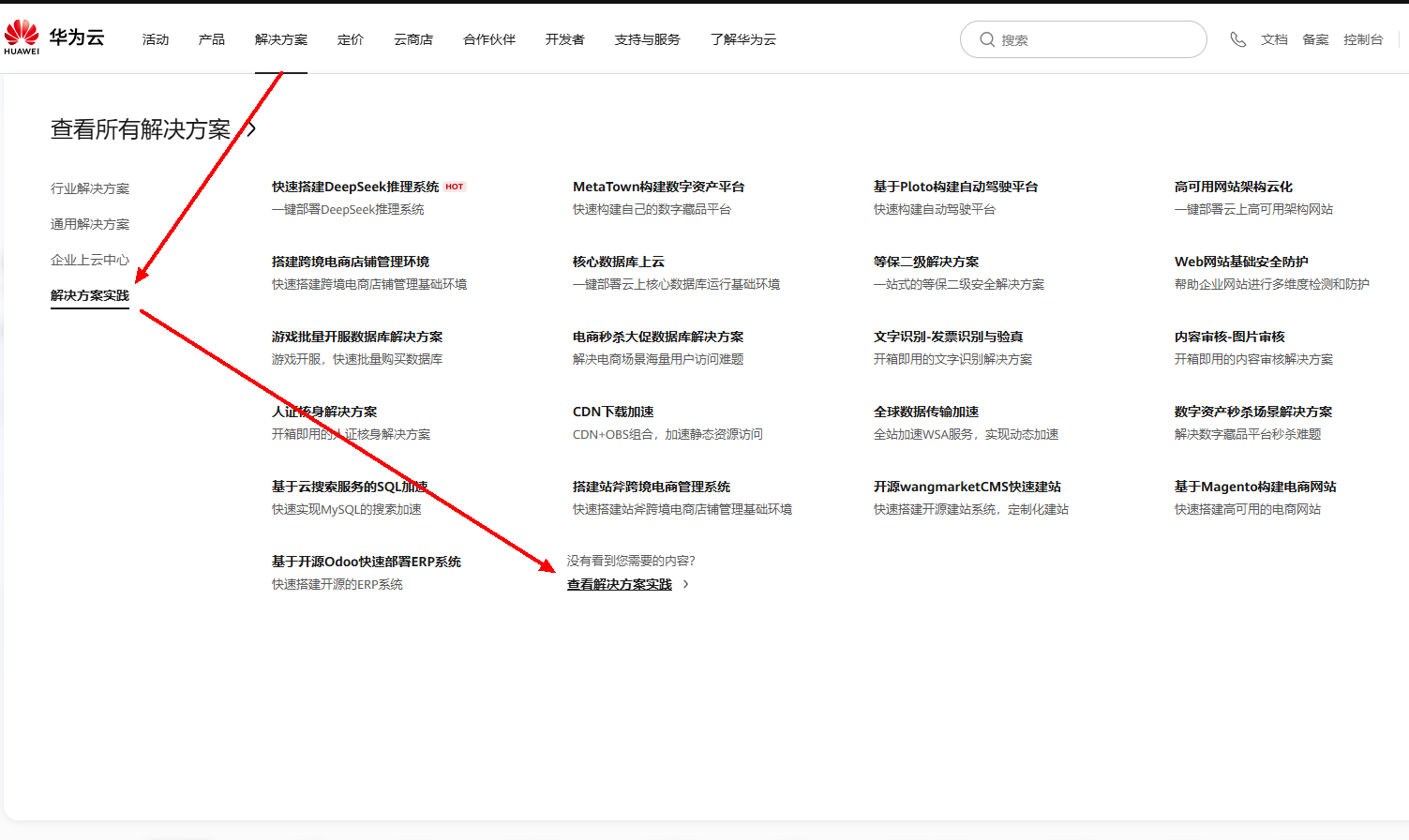This screenshot has width=1409, height=840.
Task: Click the Huawei Cloud logo
Action: [53, 37]
